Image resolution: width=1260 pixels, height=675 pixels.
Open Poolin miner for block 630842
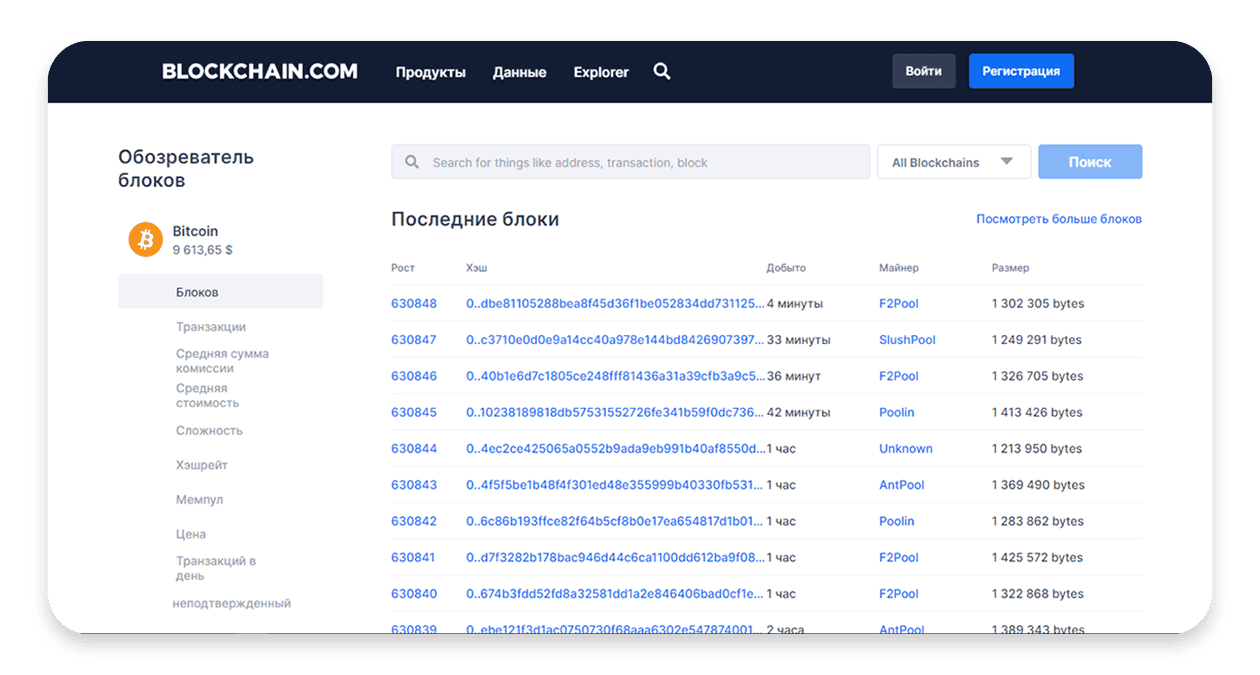point(897,521)
